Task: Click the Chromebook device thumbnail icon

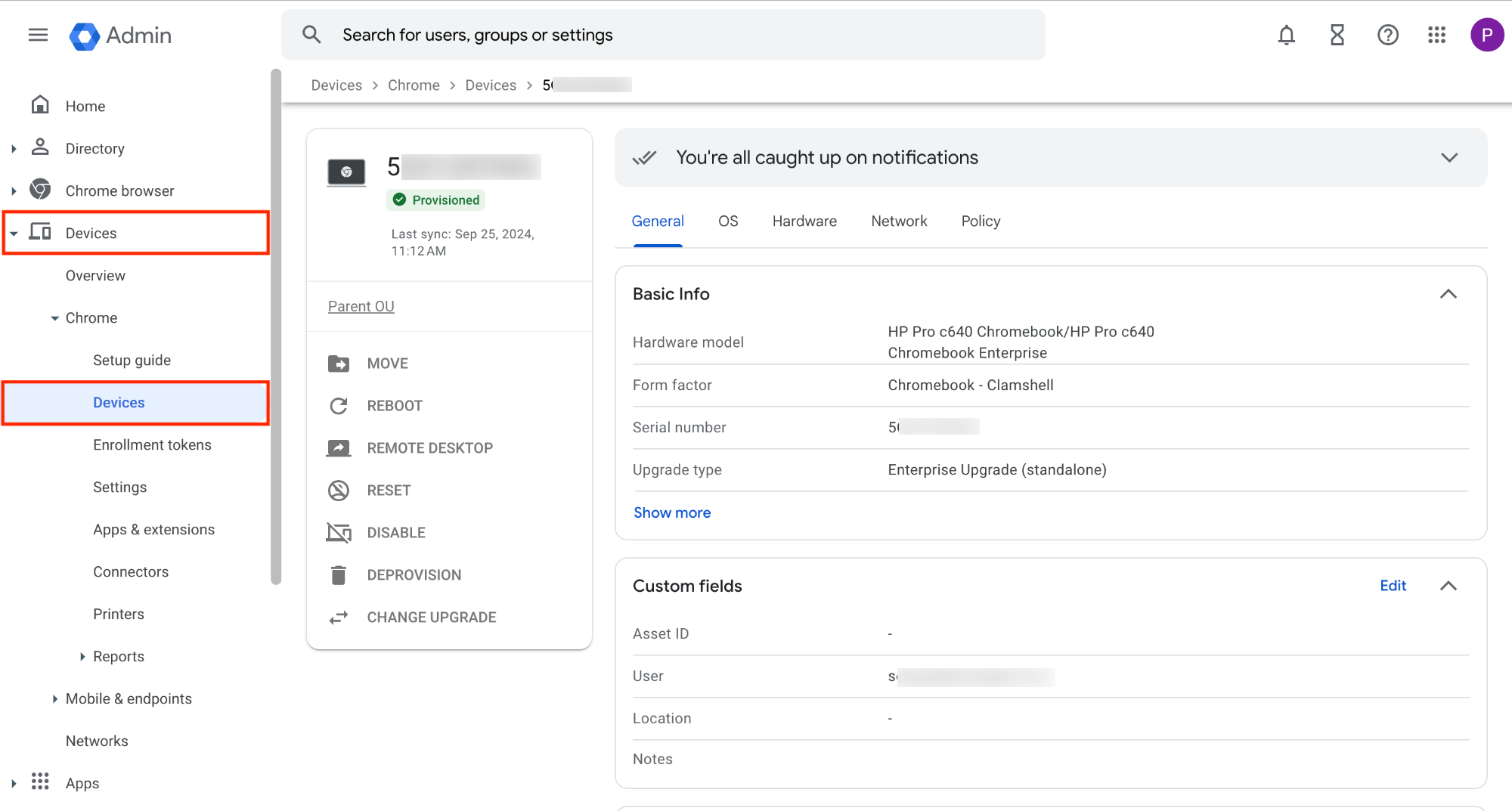Action: (x=346, y=172)
